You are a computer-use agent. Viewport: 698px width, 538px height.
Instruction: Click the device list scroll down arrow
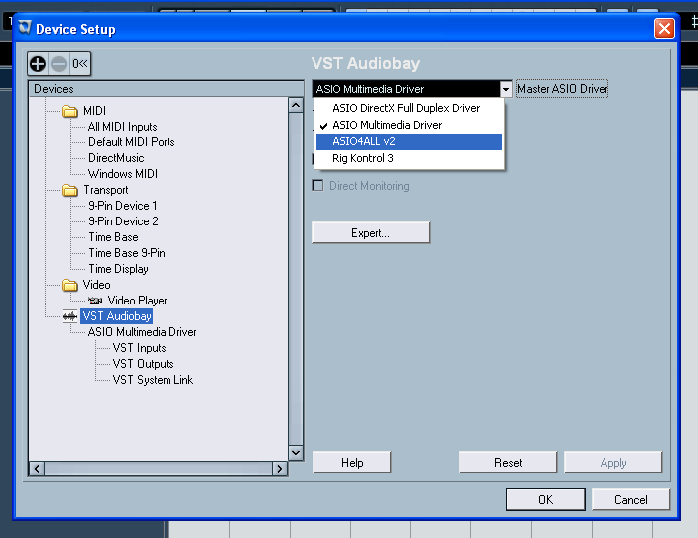[295, 452]
